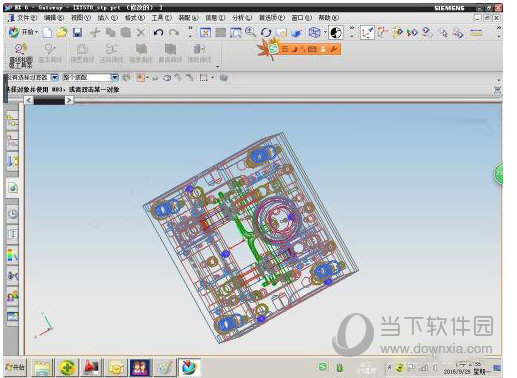The height and width of the screenshot is (378, 517).
Task: Open the color palette tab in resource bar
Action: pyautogui.click(x=12, y=255)
